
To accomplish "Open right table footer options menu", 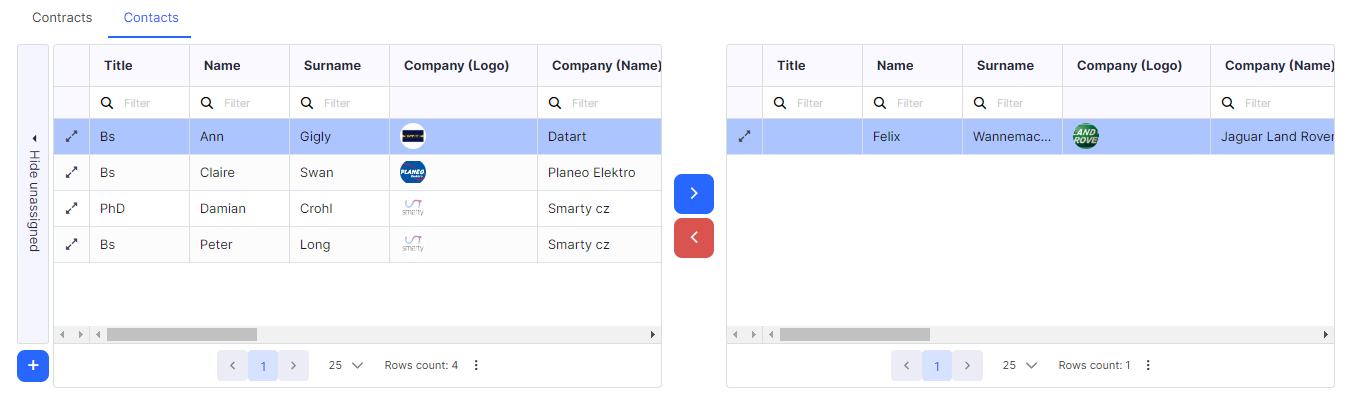I will coord(1148,366).
